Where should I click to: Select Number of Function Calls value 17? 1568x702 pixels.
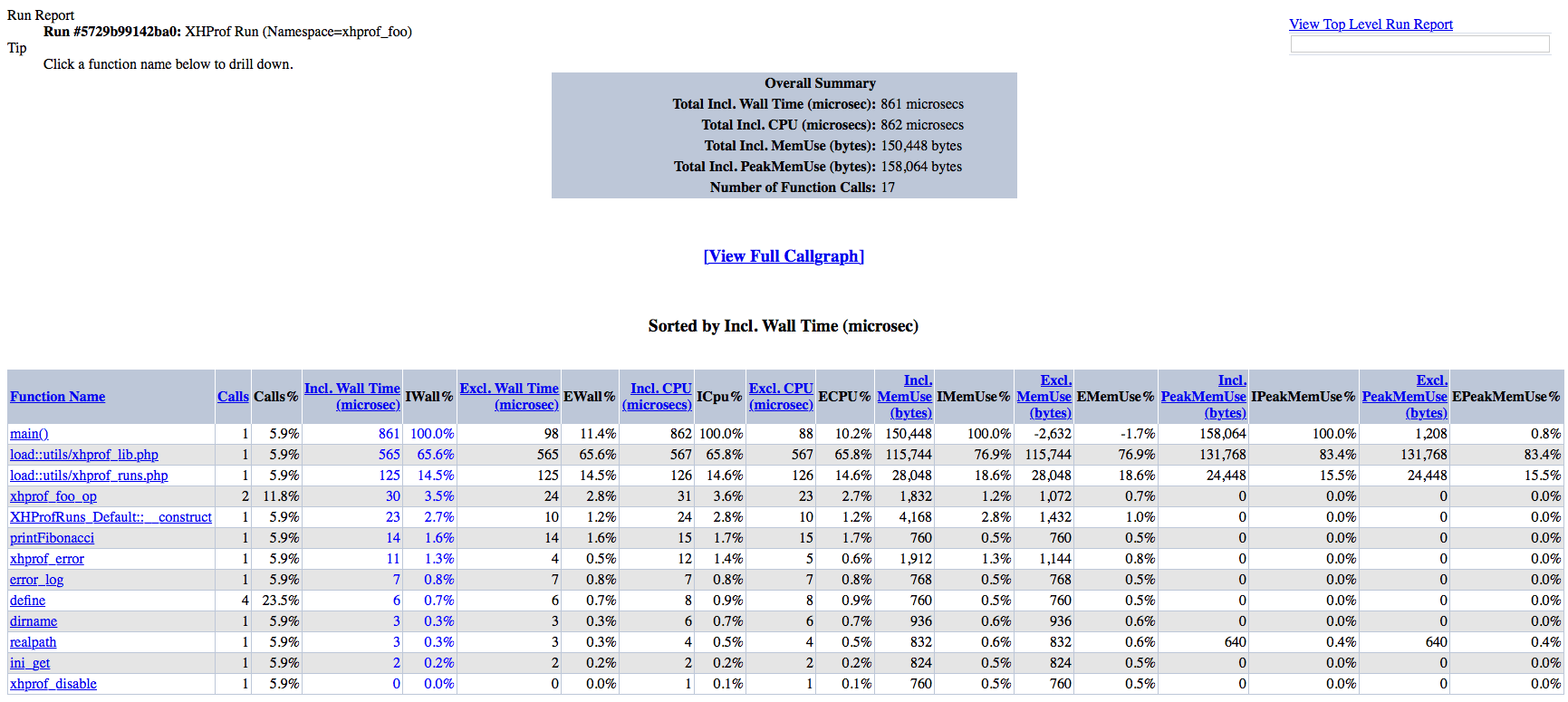[x=888, y=188]
